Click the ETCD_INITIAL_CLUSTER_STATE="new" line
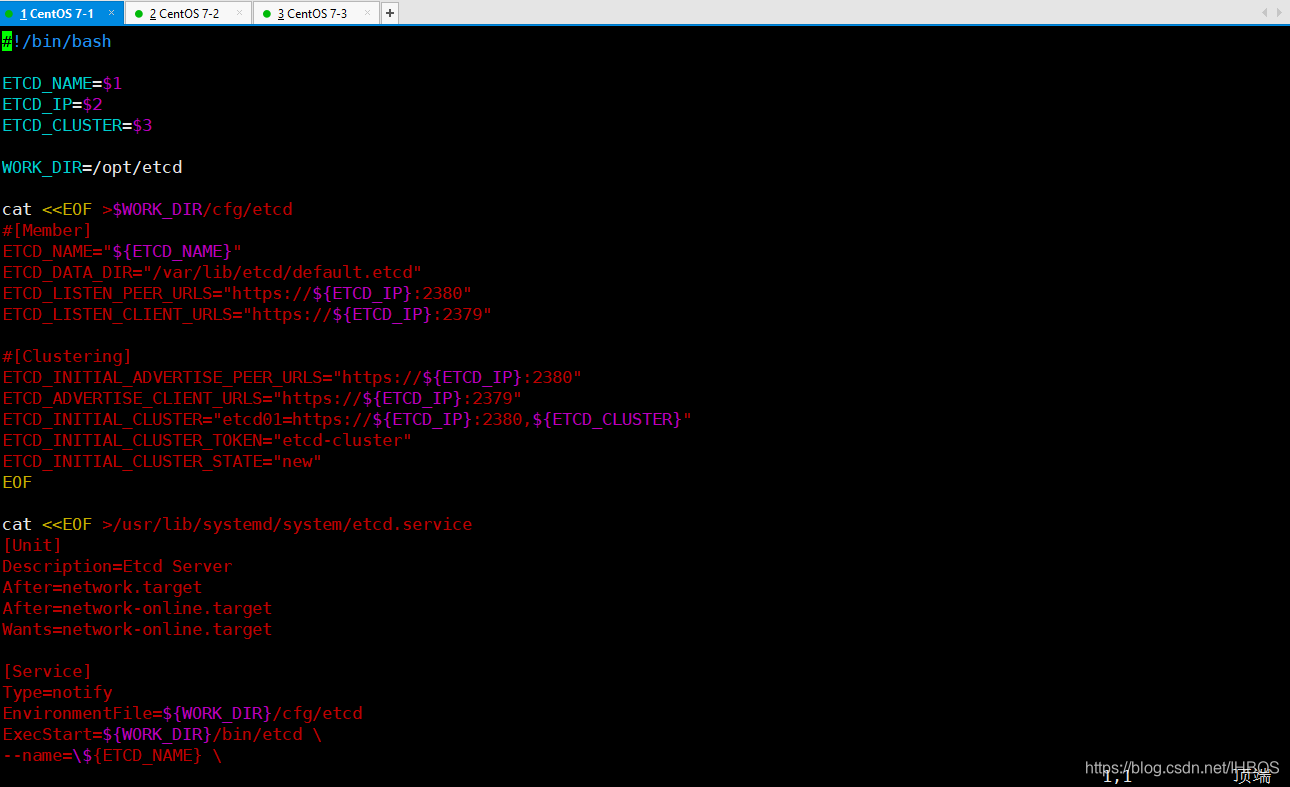Viewport: 1290px width, 787px height. 162,461
